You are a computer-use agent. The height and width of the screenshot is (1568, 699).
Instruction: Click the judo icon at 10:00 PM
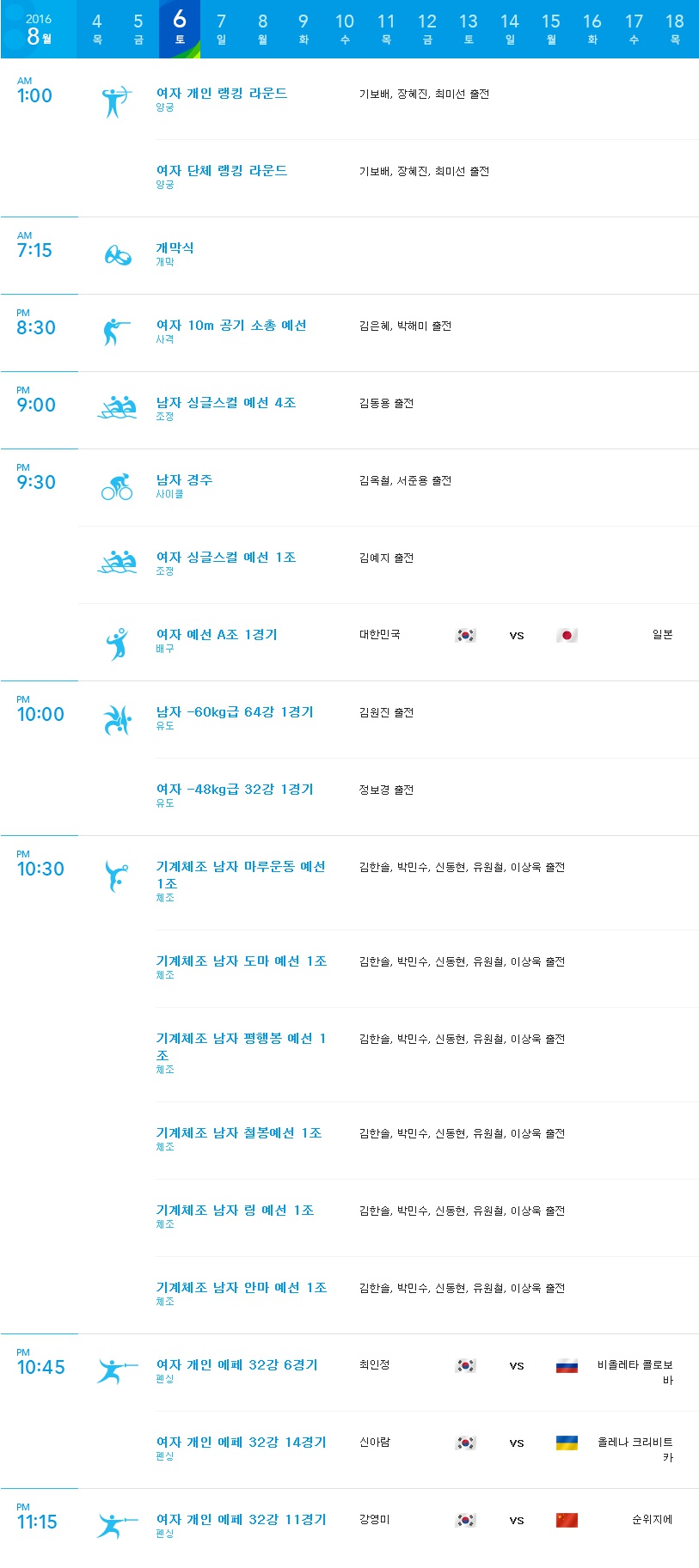coord(117,720)
